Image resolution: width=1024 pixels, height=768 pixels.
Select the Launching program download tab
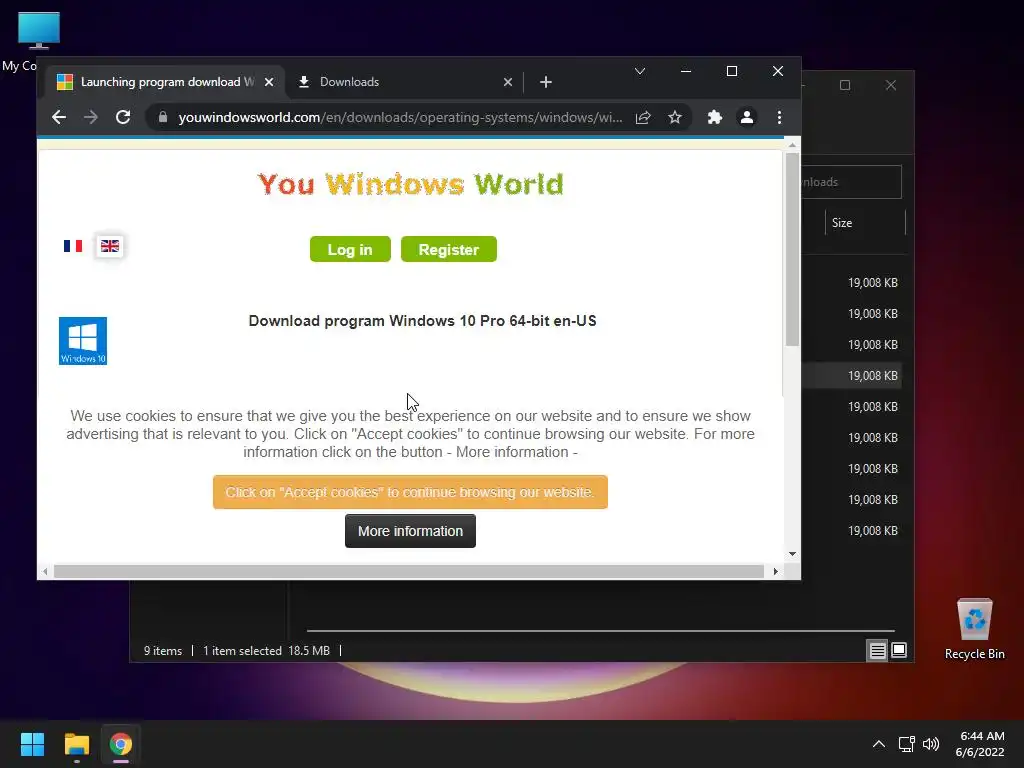(166, 82)
